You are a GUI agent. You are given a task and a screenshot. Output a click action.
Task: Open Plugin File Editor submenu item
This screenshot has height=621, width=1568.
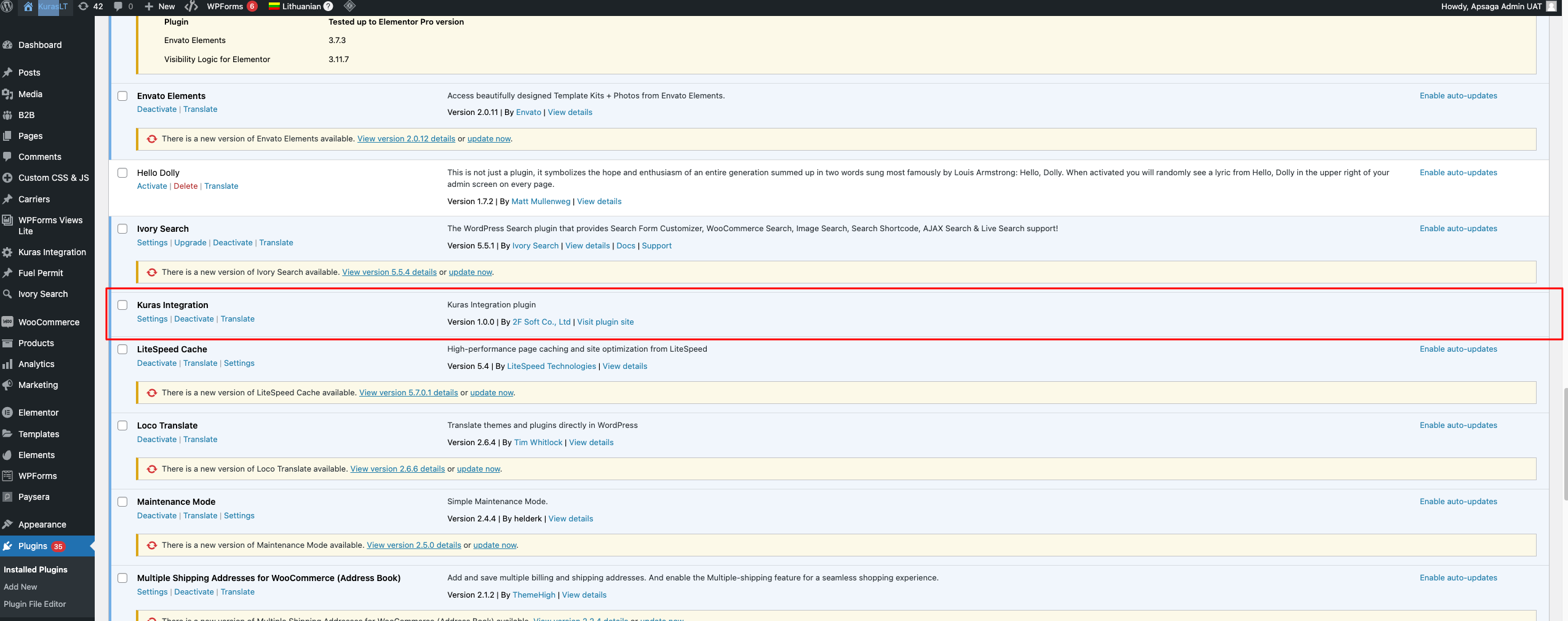[34, 604]
